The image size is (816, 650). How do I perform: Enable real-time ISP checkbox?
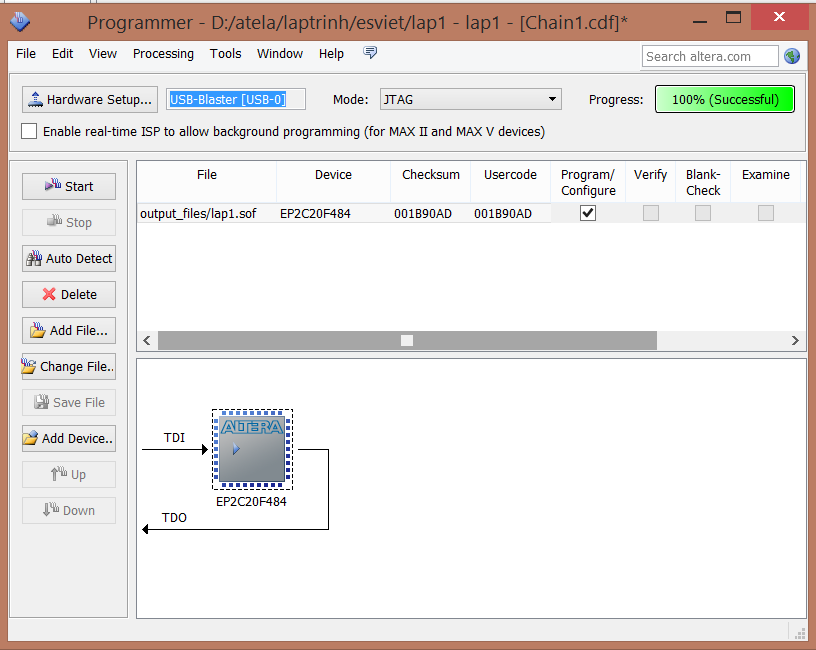pos(29,131)
